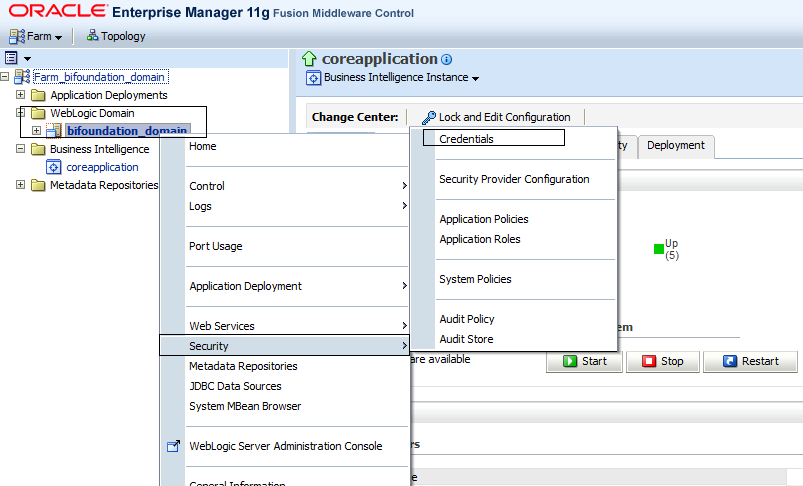Screen dimensions: 803x486
Task: Expand the Application Deployments folder
Action: tap(20, 95)
